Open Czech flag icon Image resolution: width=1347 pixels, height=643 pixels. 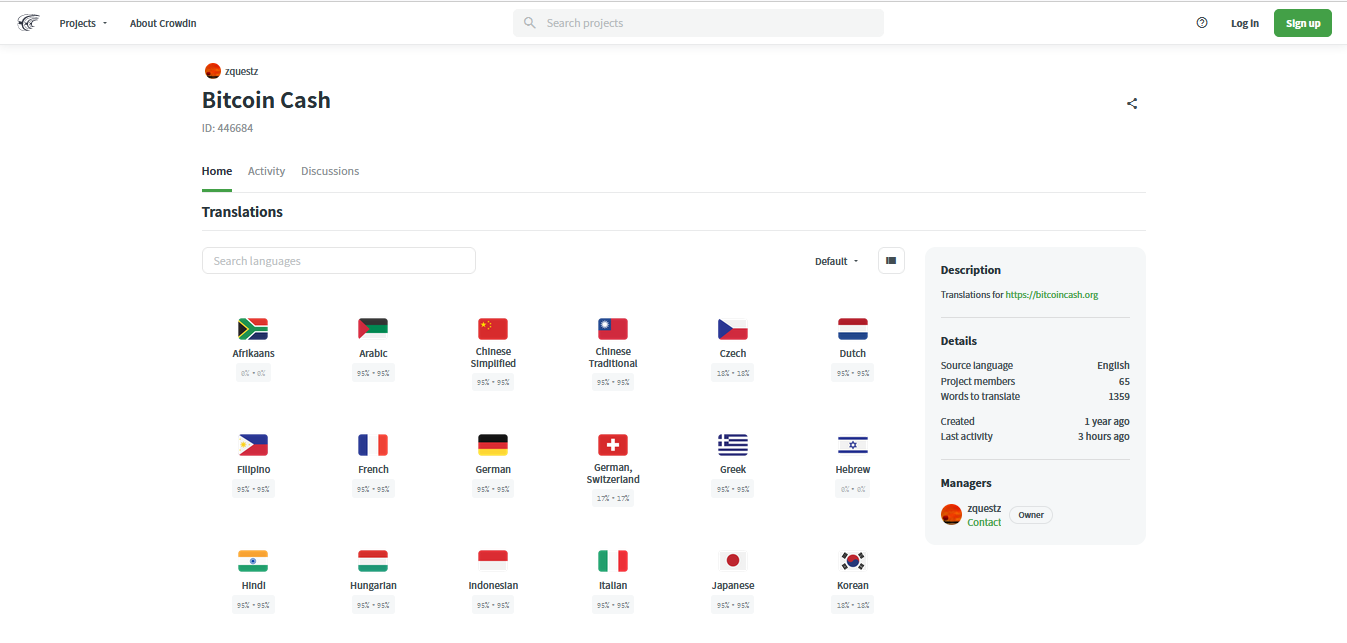pyautogui.click(x=733, y=329)
